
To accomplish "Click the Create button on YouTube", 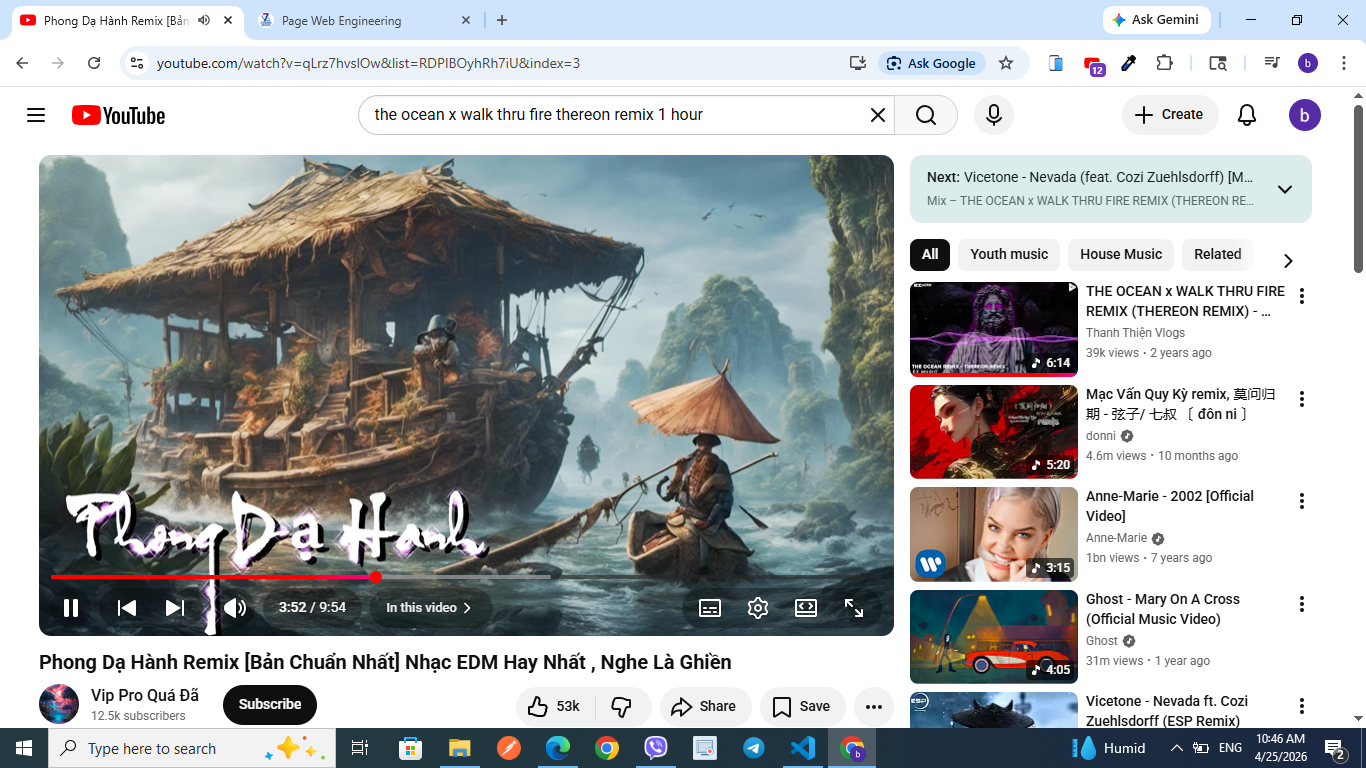I will click(1170, 115).
